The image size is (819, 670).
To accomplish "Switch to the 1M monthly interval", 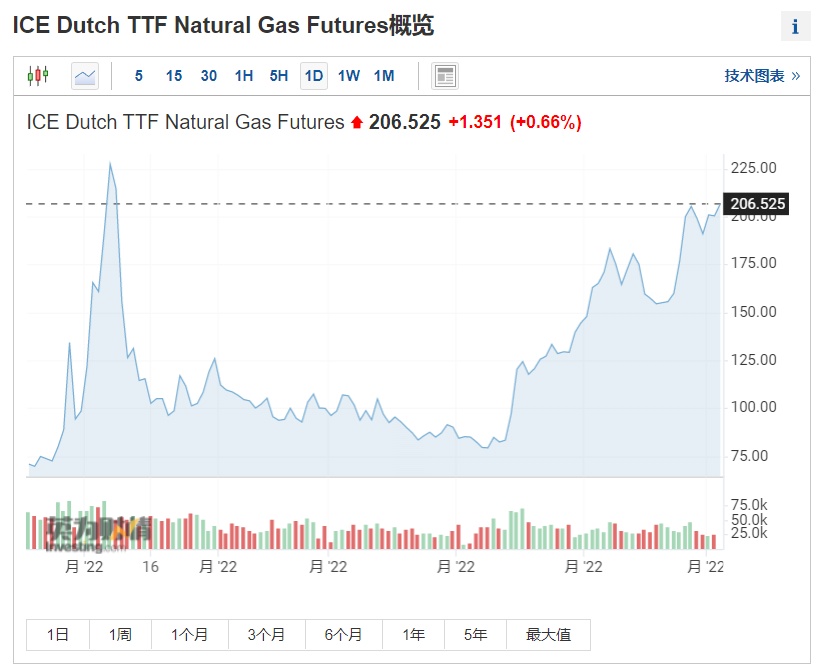I will tap(384, 75).
